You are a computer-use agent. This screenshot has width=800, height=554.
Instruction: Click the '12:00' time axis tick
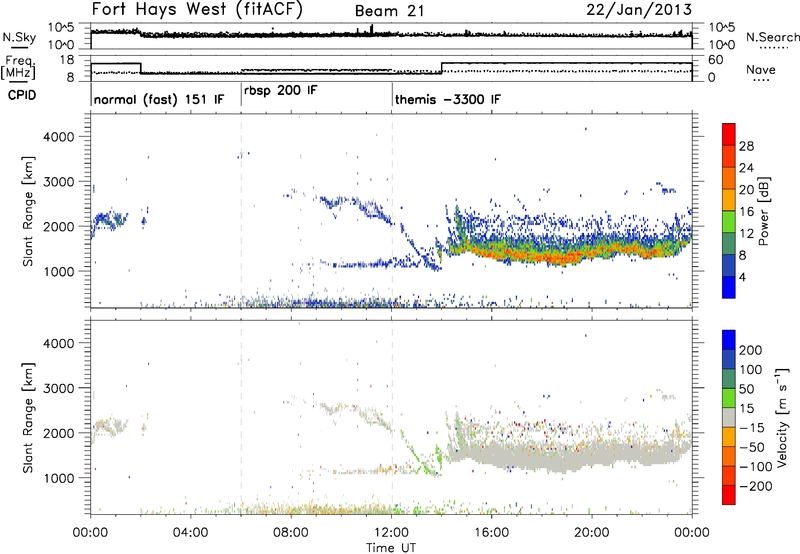point(391,533)
